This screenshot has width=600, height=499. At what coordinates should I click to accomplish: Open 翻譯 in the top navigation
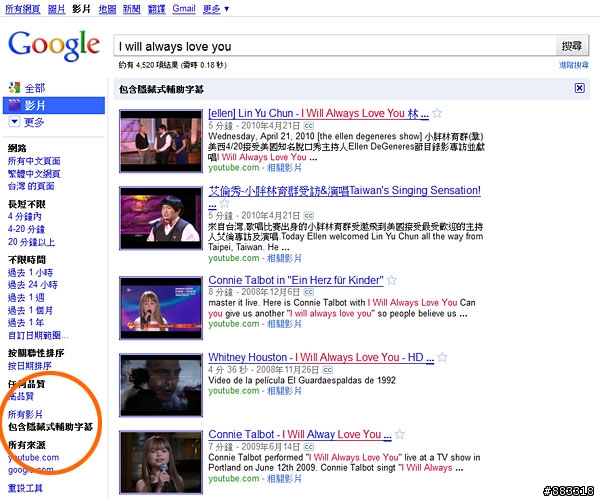coord(157,9)
